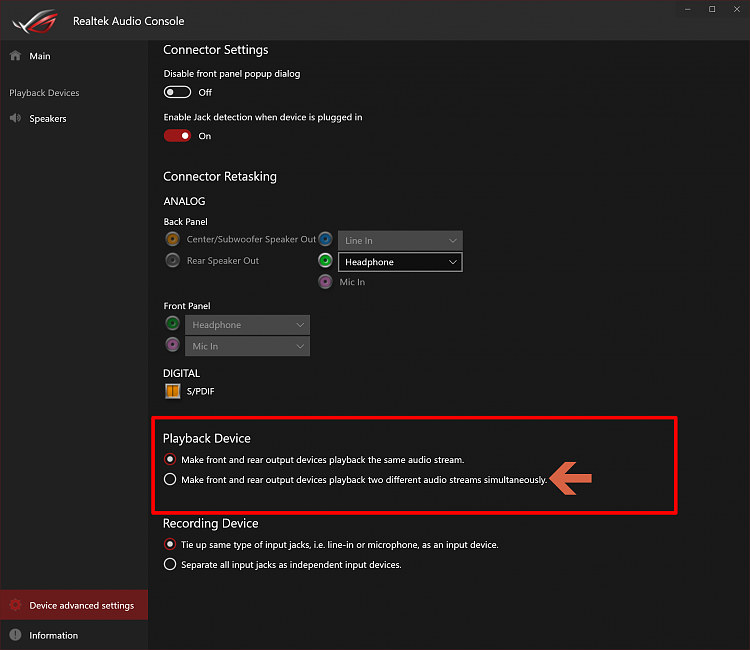This screenshot has height=650, width=750.
Task: Click the Rear Speaker Out label
Action: [x=222, y=261]
